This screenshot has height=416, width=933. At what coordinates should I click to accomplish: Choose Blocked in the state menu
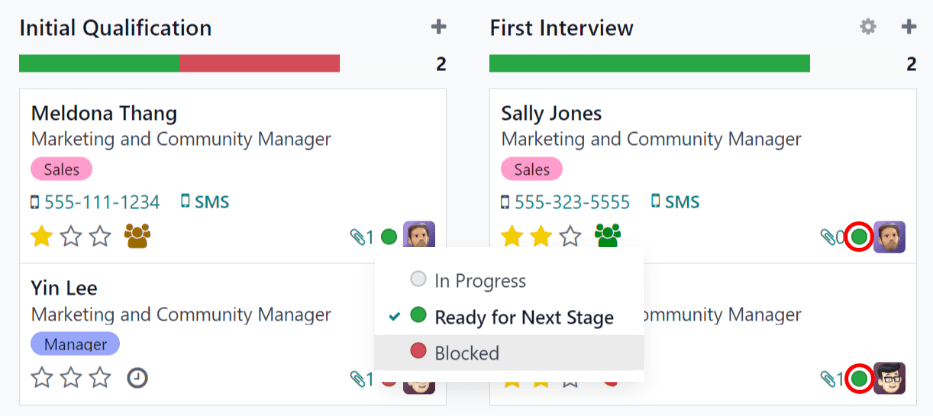coord(466,352)
